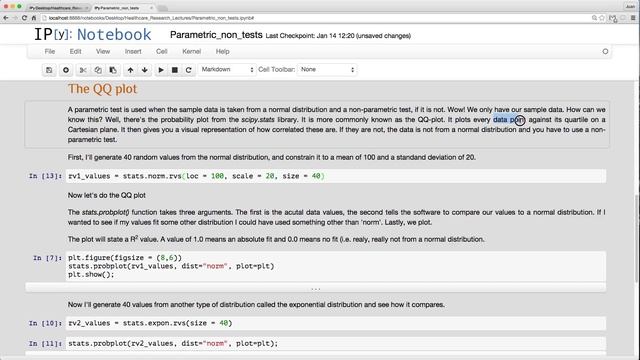The image size is (640, 360).
Task: Click the heading 'The QQ plot'
Action: pos(102,89)
